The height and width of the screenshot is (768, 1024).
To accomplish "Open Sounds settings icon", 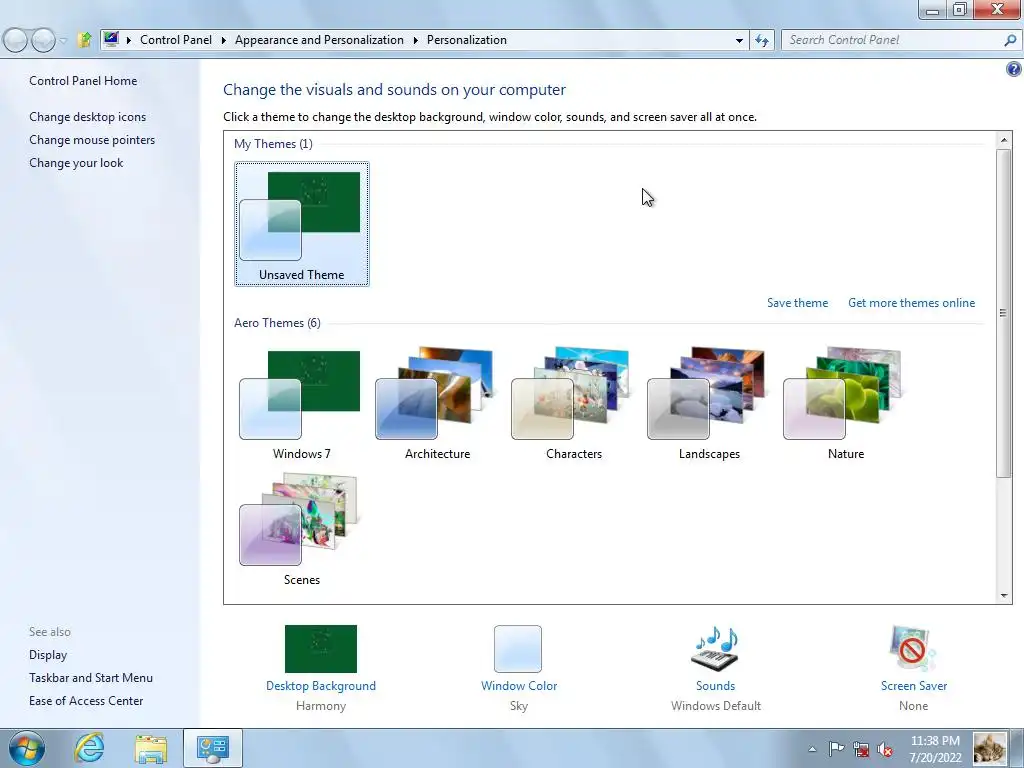I will pyautogui.click(x=714, y=648).
